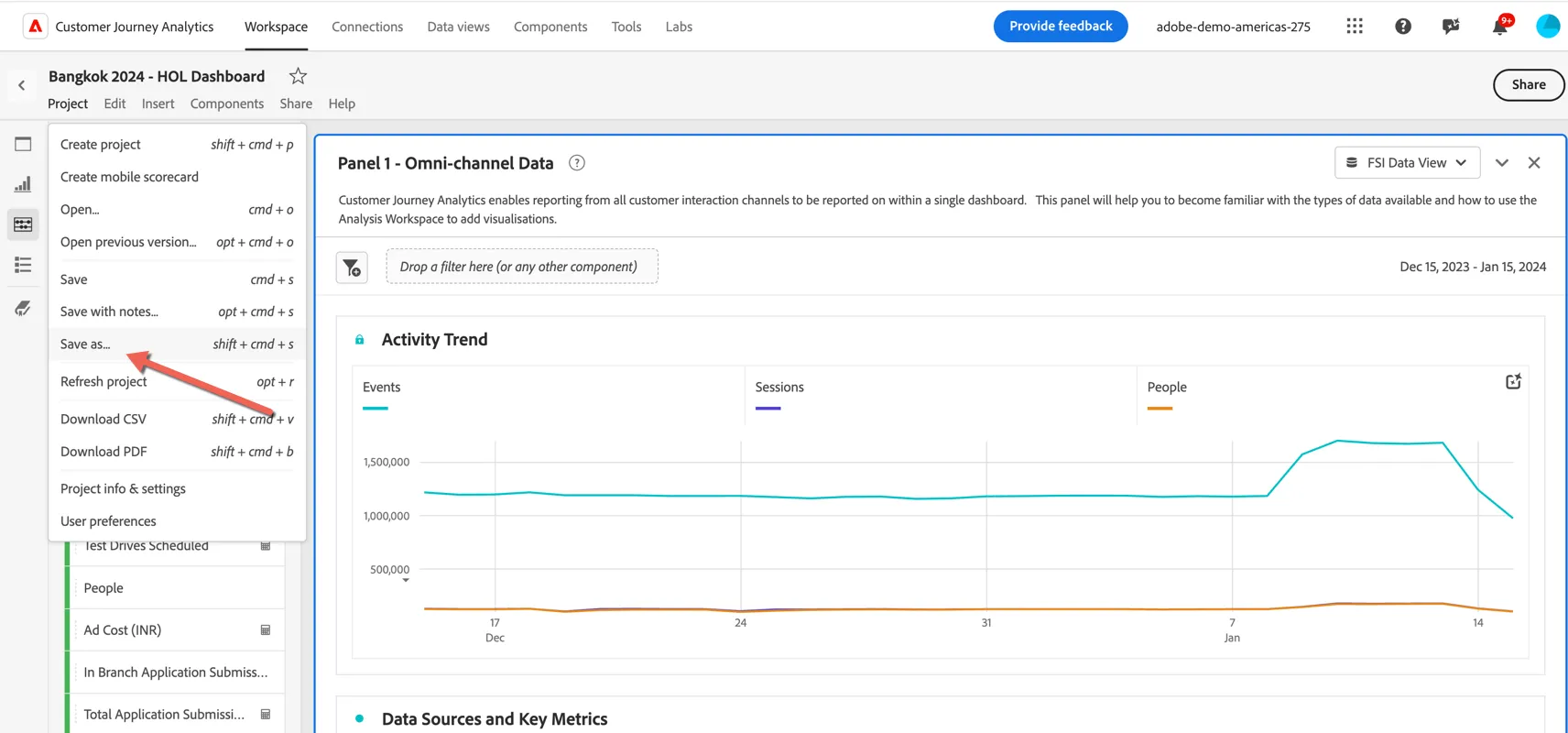The image size is (1568, 733).
Task: Click the Adobe logo icon
Action: [35, 27]
